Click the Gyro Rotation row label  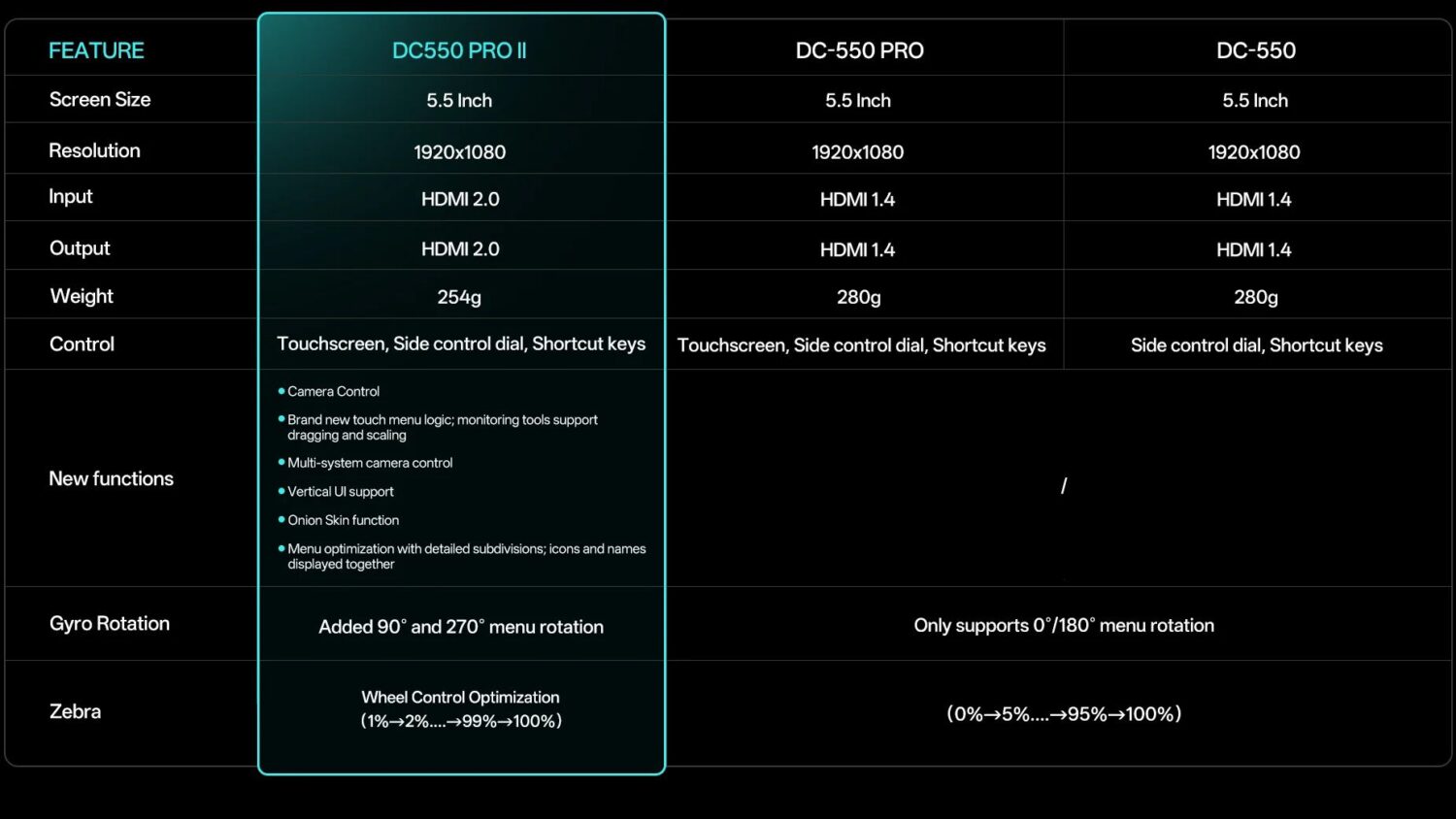point(110,624)
